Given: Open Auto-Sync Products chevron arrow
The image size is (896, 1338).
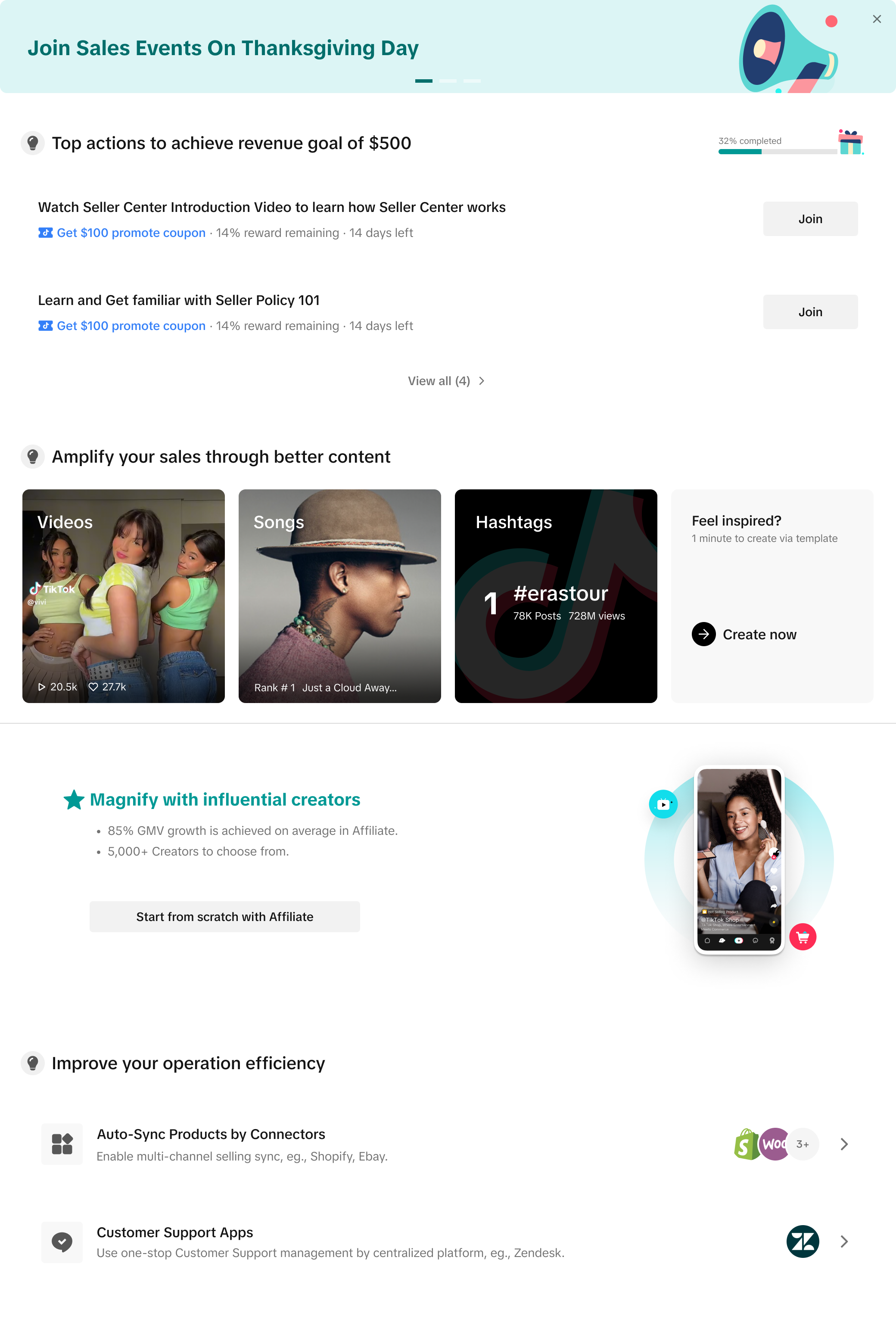Looking at the screenshot, I should (844, 1144).
